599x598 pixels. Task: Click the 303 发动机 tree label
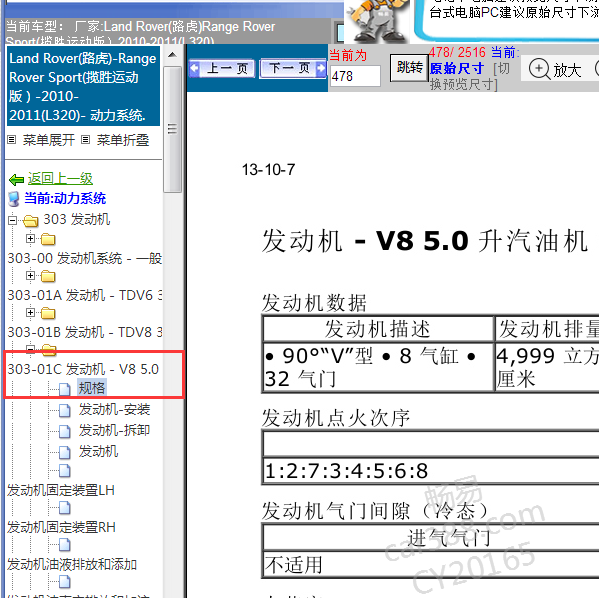point(77,219)
